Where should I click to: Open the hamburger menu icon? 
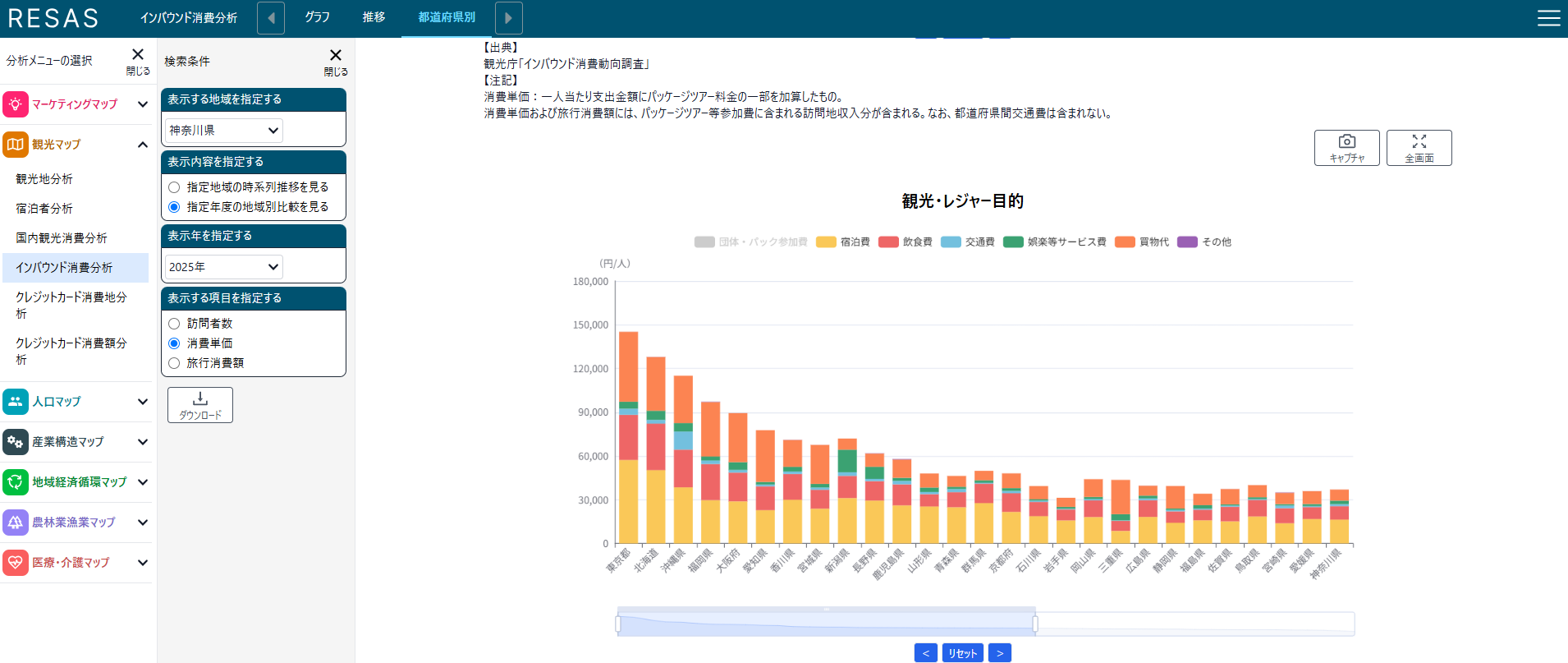(1548, 18)
